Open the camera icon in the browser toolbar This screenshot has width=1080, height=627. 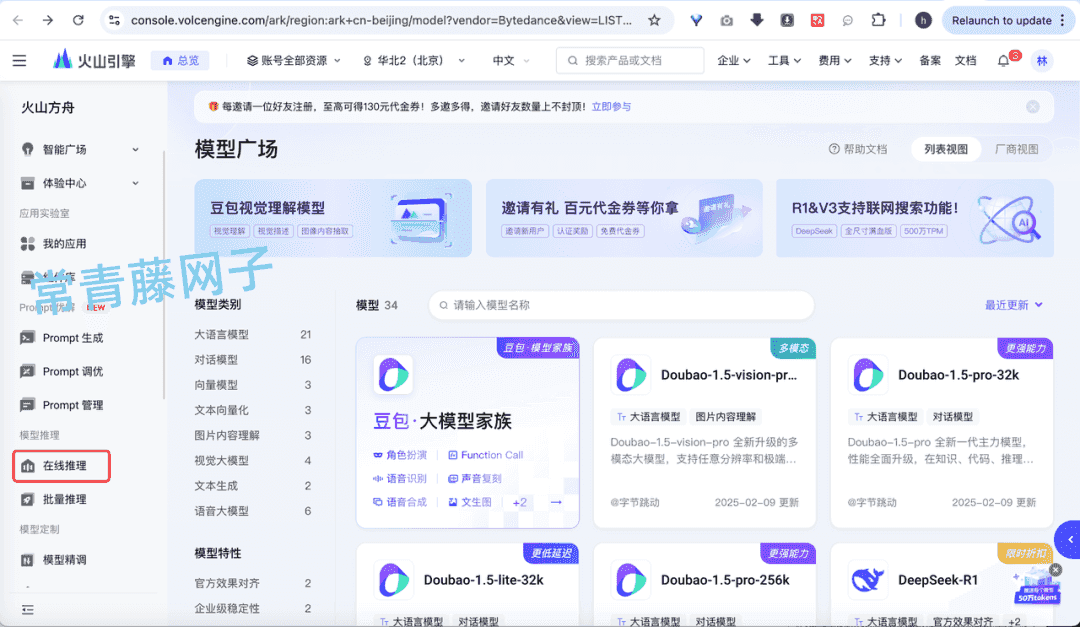click(727, 21)
